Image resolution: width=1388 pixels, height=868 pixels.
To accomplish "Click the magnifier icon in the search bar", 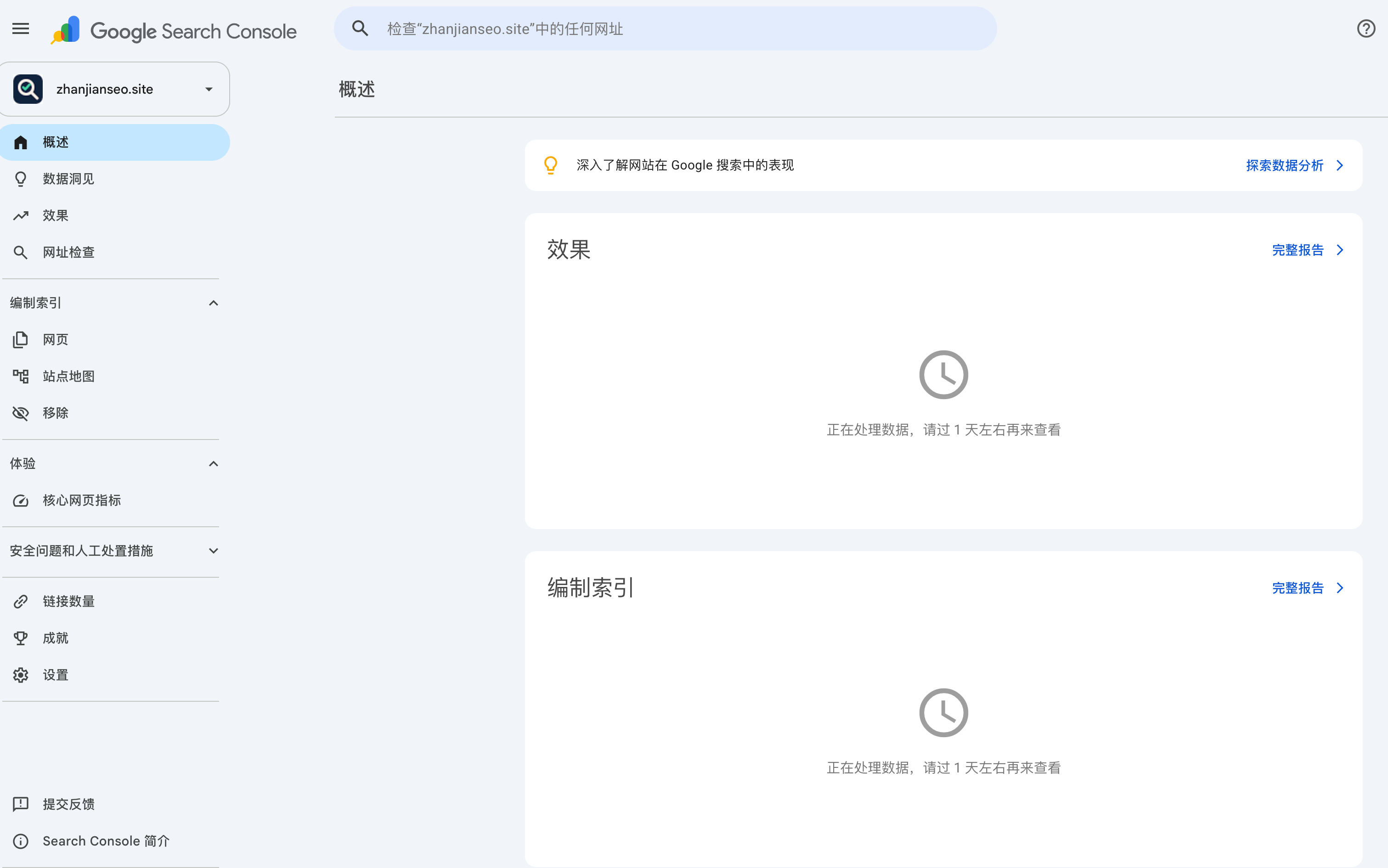I will tap(360, 28).
